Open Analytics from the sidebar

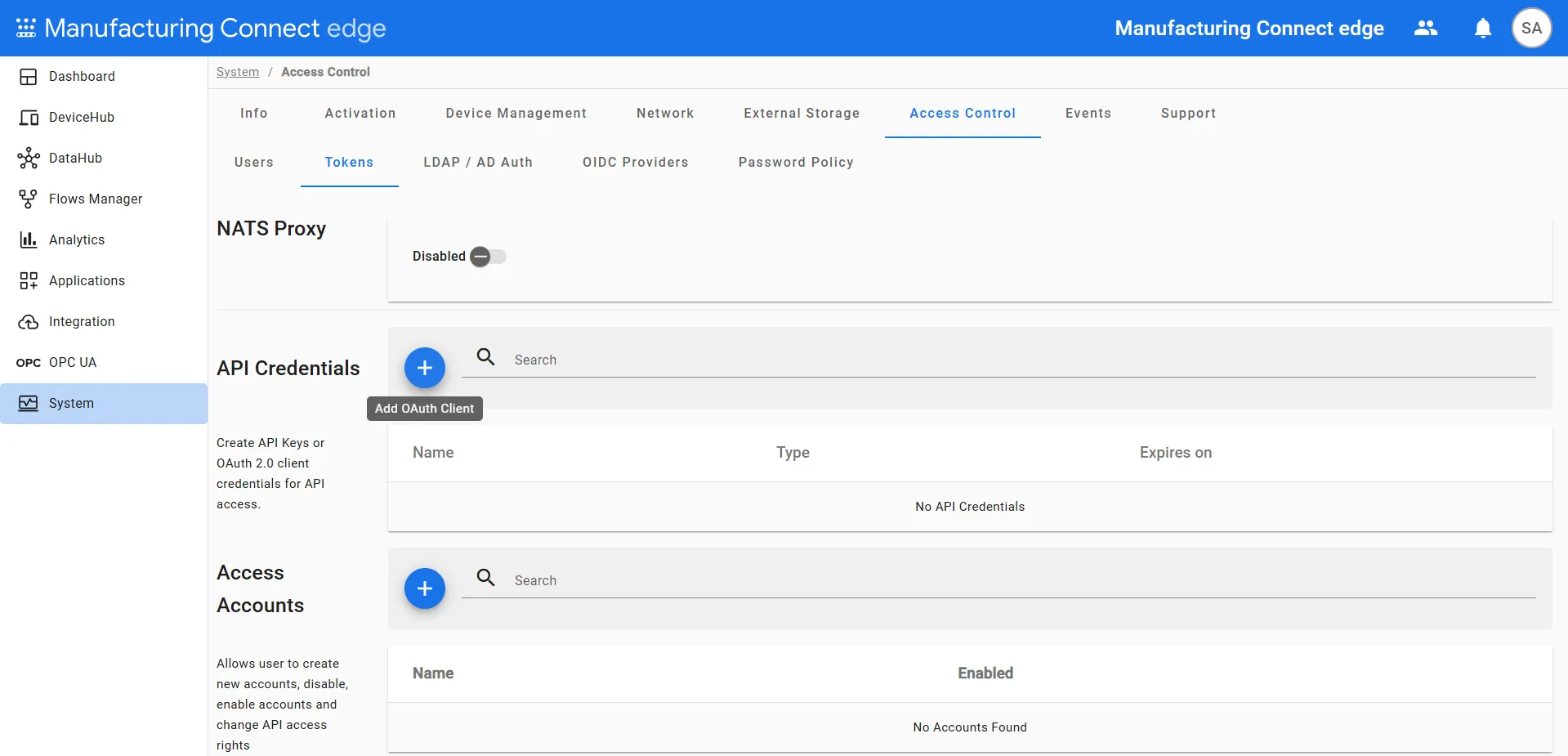pos(104,240)
